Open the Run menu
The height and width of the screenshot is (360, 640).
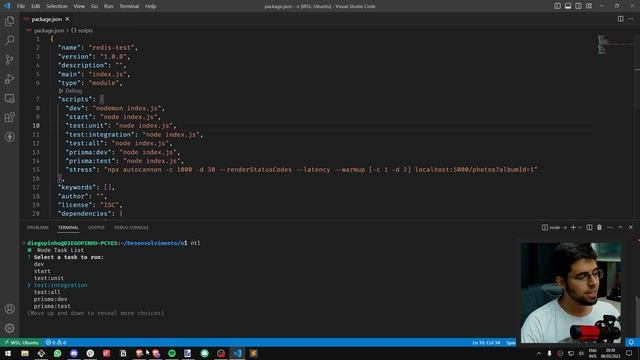[x=109, y=6]
